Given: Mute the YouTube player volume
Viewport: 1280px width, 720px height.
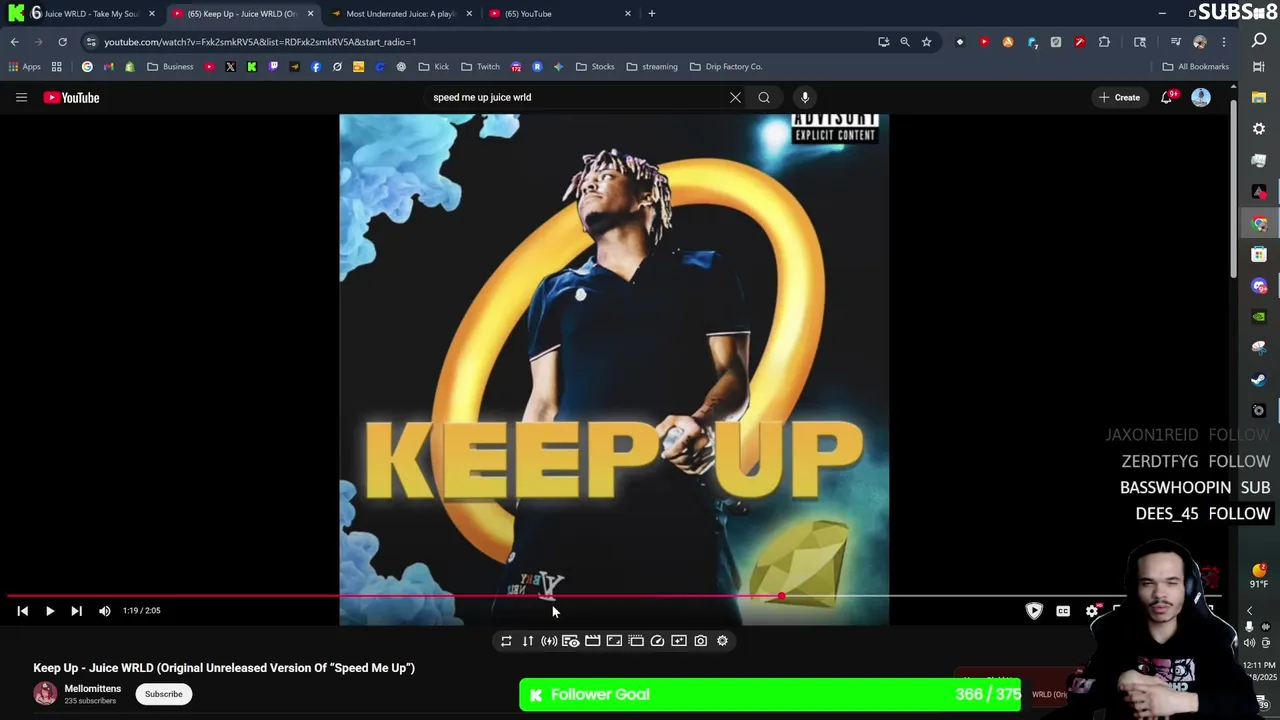Looking at the screenshot, I should [x=104, y=610].
